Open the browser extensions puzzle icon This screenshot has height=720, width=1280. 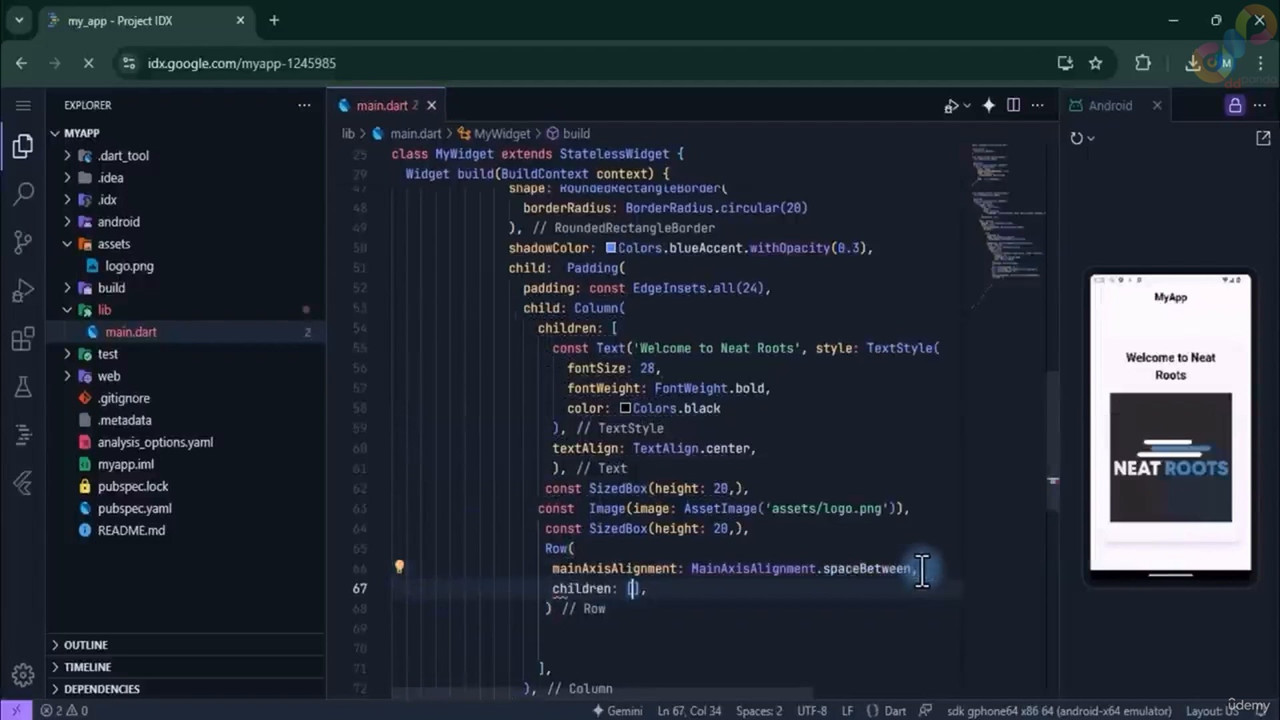1143,63
